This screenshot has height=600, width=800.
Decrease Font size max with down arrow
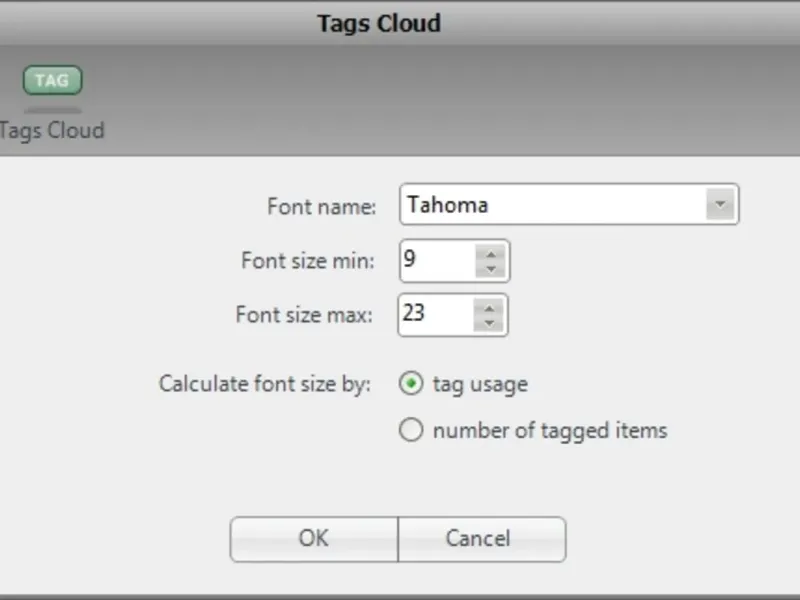(x=488, y=322)
